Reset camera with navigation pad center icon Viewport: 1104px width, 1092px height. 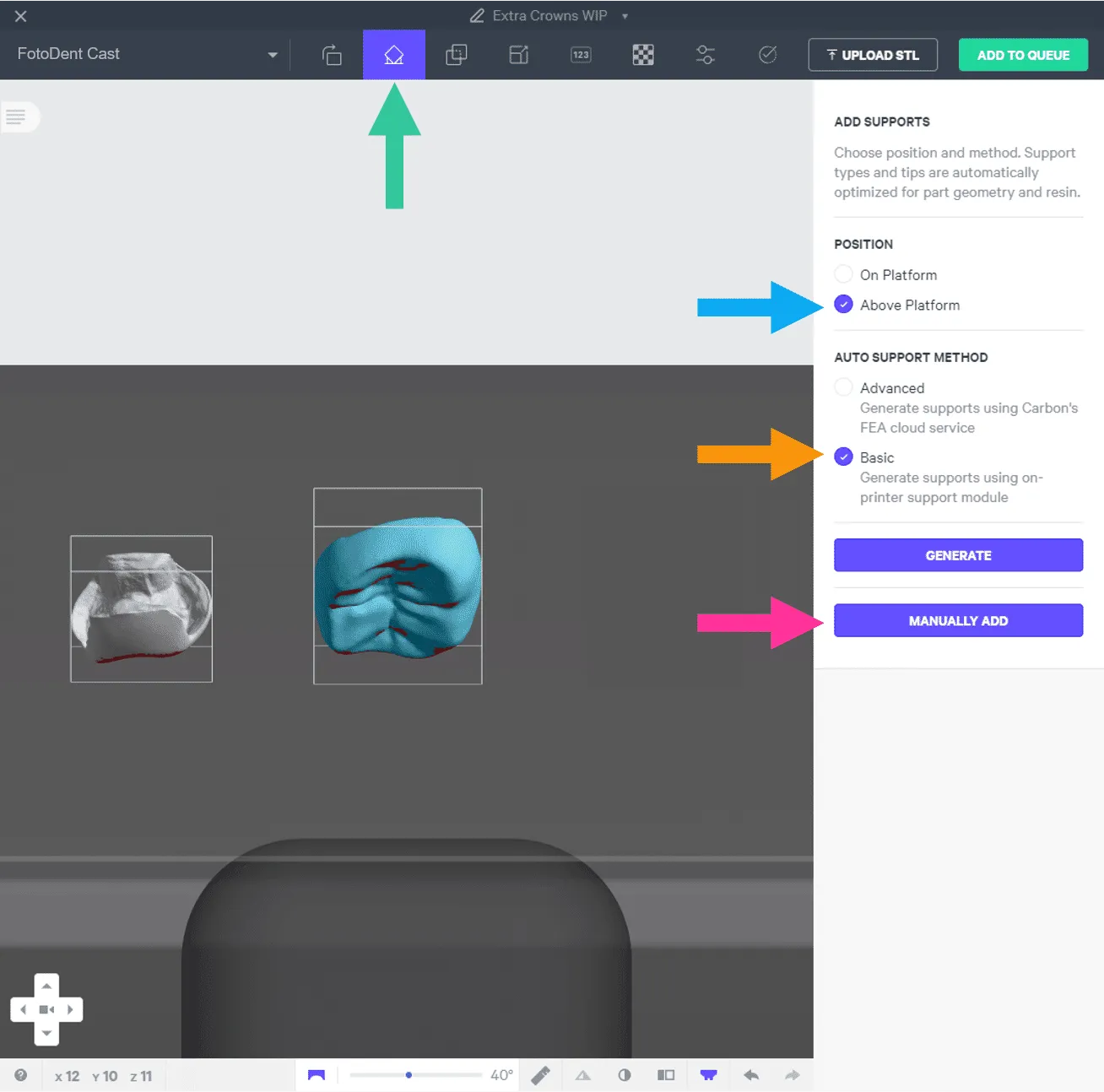[46, 1009]
